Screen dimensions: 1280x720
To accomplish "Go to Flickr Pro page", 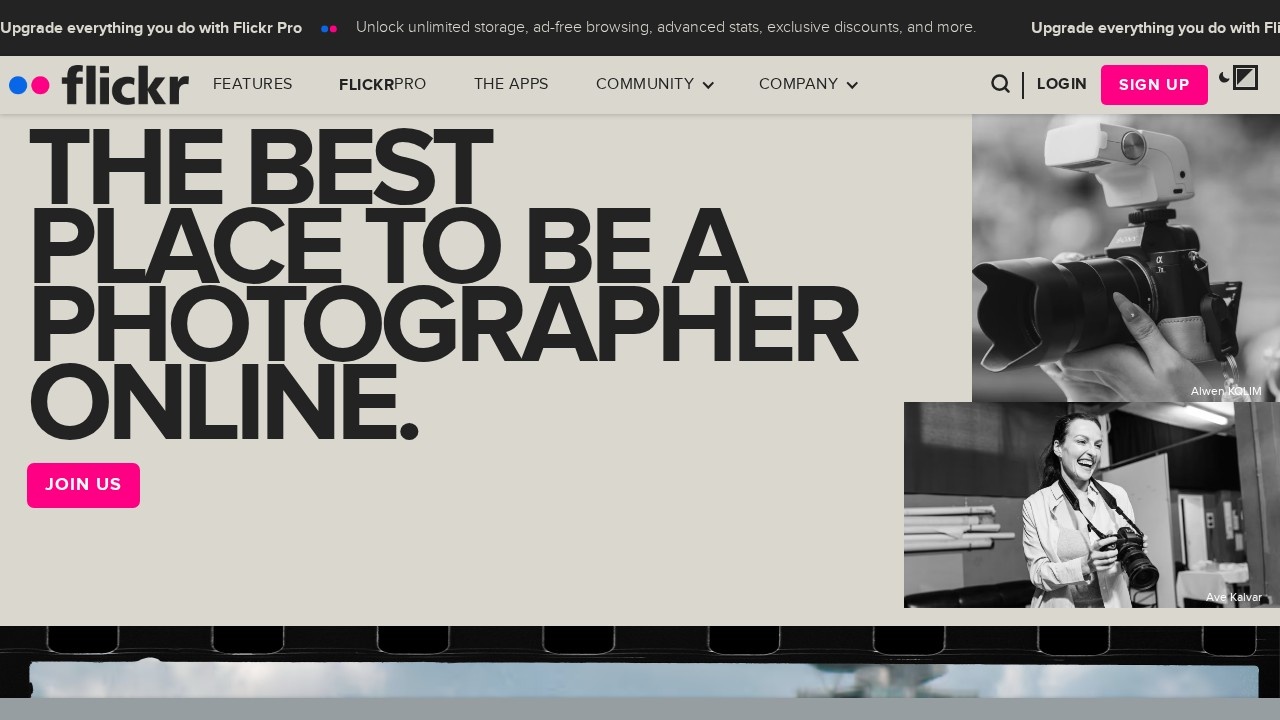I will pyautogui.click(x=383, y=85).
